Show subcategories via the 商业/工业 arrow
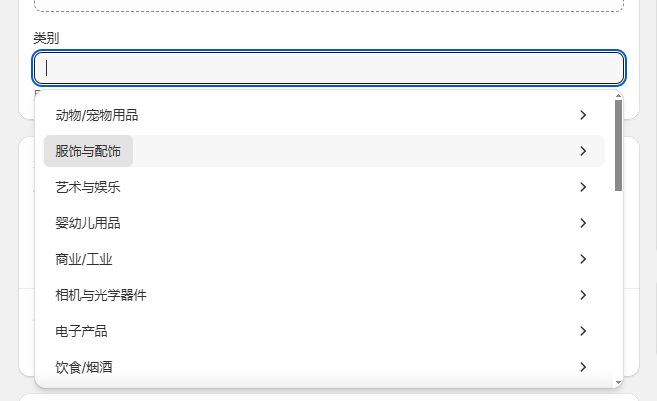Screen dimensions: 657x401 (583, 259)
